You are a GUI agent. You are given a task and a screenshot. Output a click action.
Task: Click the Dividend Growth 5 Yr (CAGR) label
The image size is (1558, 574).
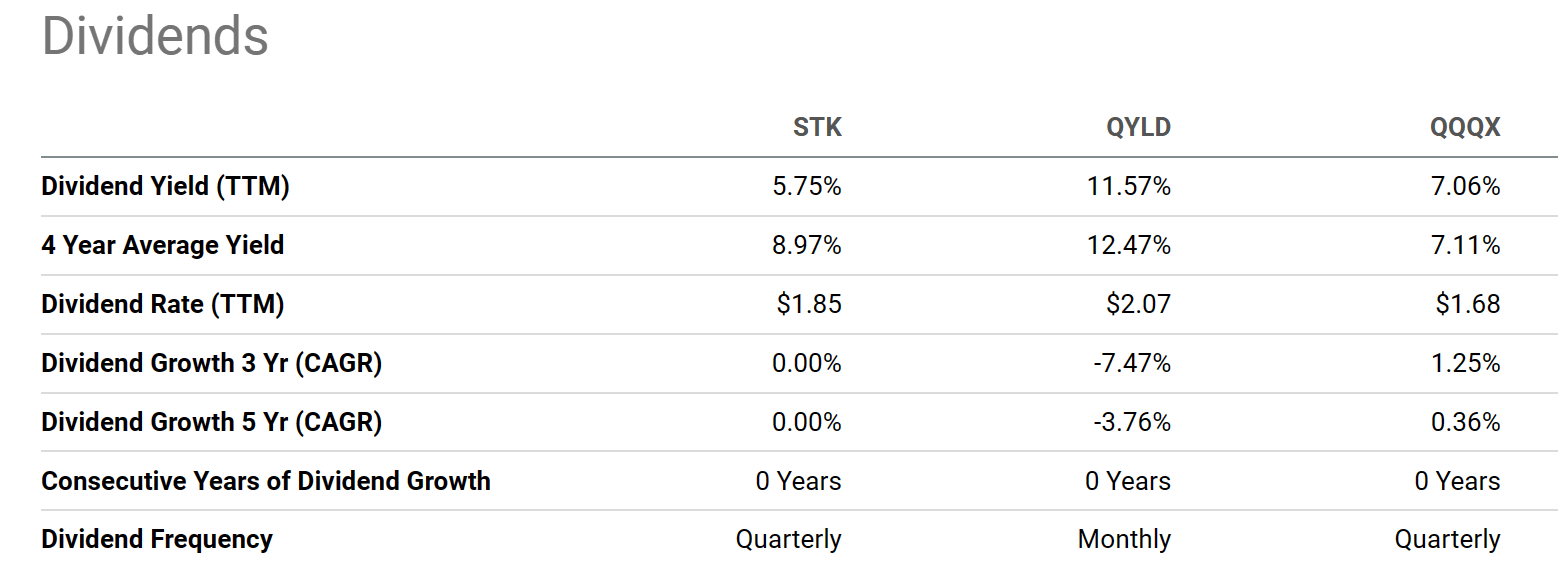[211, 422]
